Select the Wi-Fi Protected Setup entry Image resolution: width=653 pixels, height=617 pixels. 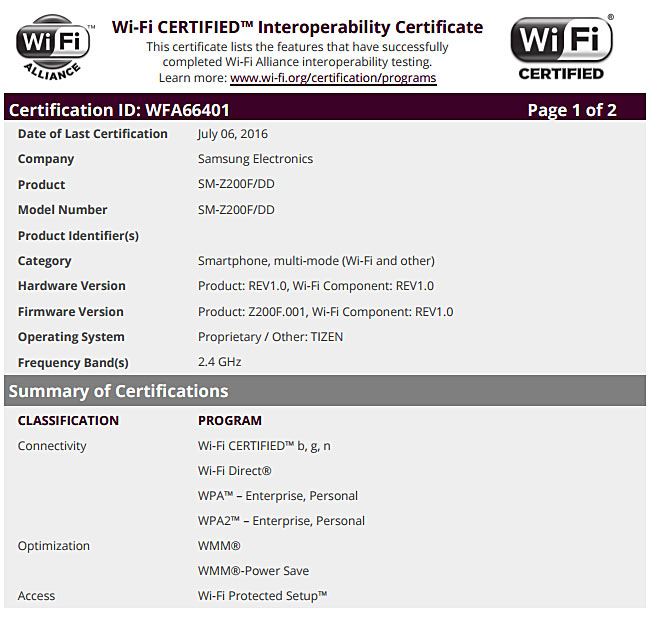coord(262,596)
